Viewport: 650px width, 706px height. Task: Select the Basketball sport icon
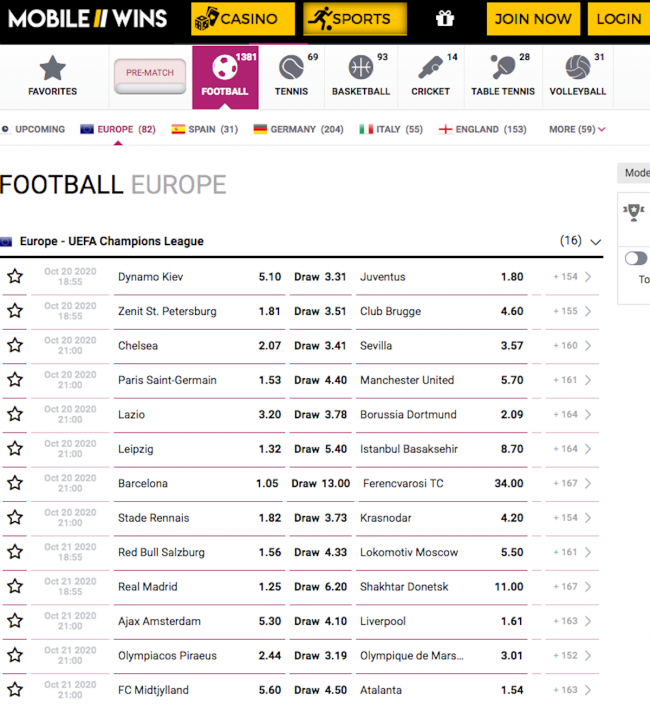pos(361,75)
